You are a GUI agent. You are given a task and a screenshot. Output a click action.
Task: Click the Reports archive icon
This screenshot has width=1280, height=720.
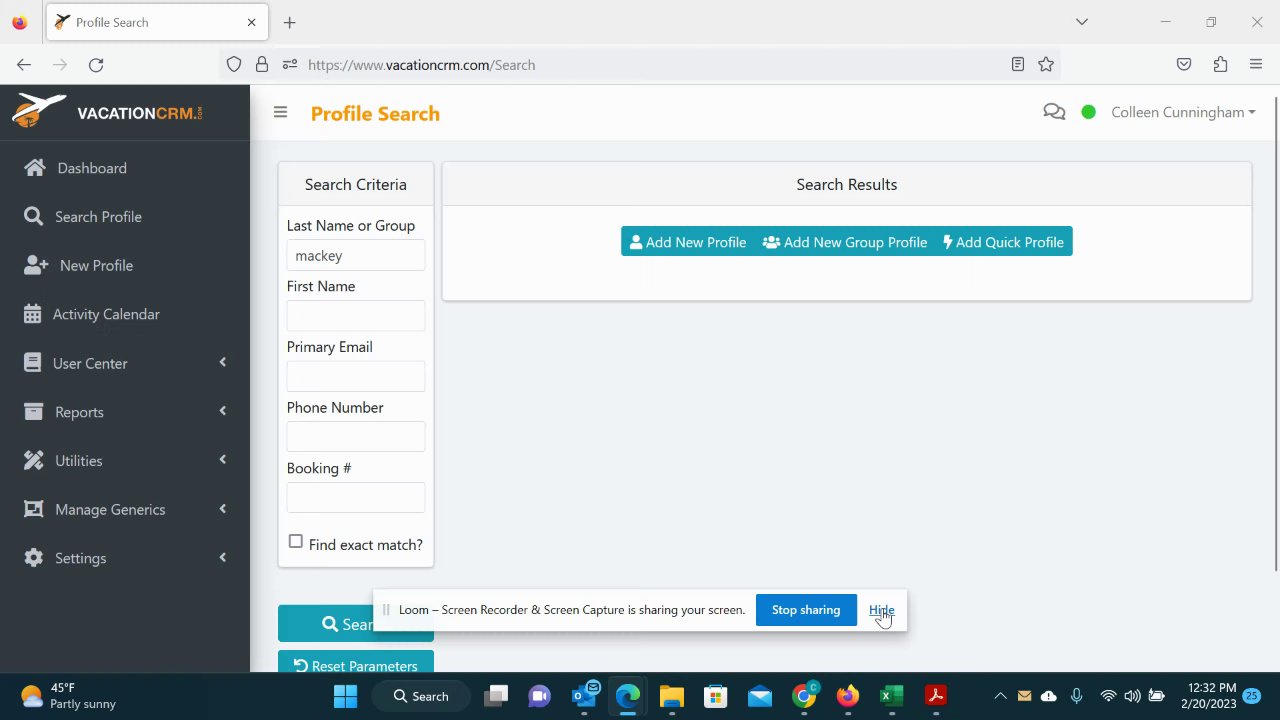(33, 412)
